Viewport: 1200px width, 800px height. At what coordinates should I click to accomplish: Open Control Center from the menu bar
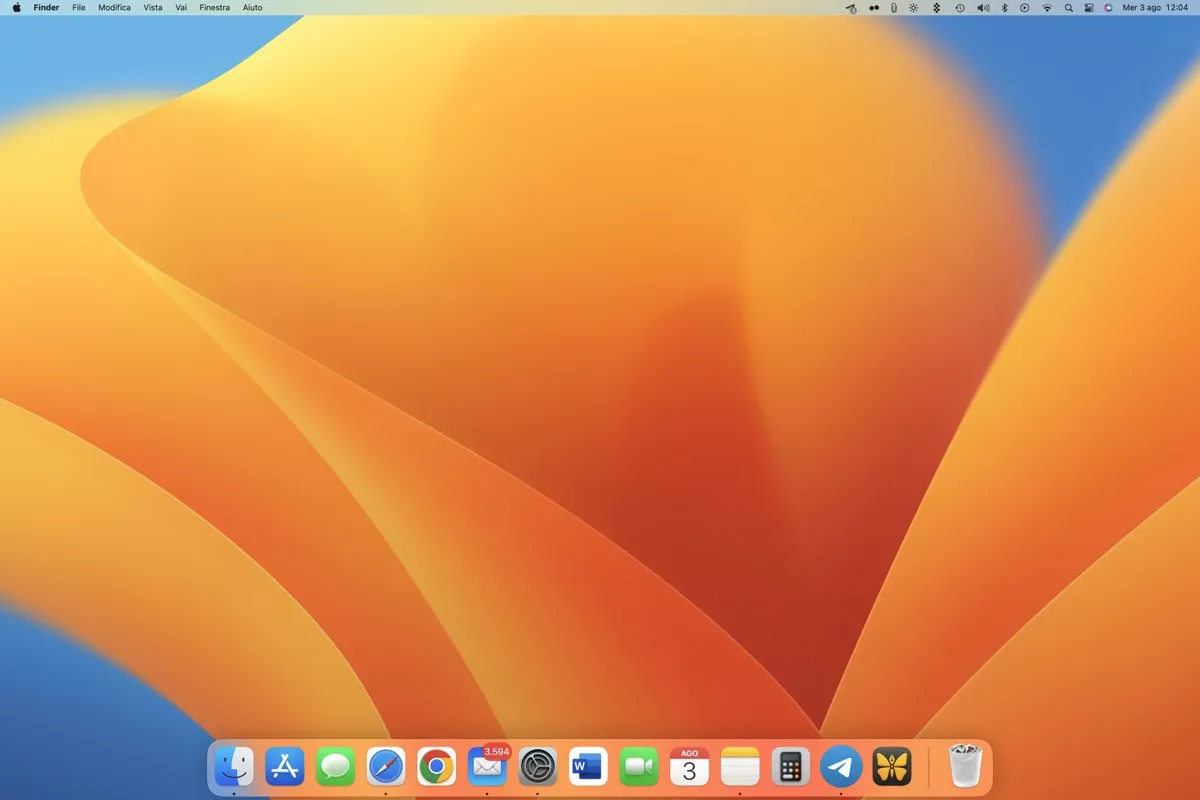(1091, 8)
